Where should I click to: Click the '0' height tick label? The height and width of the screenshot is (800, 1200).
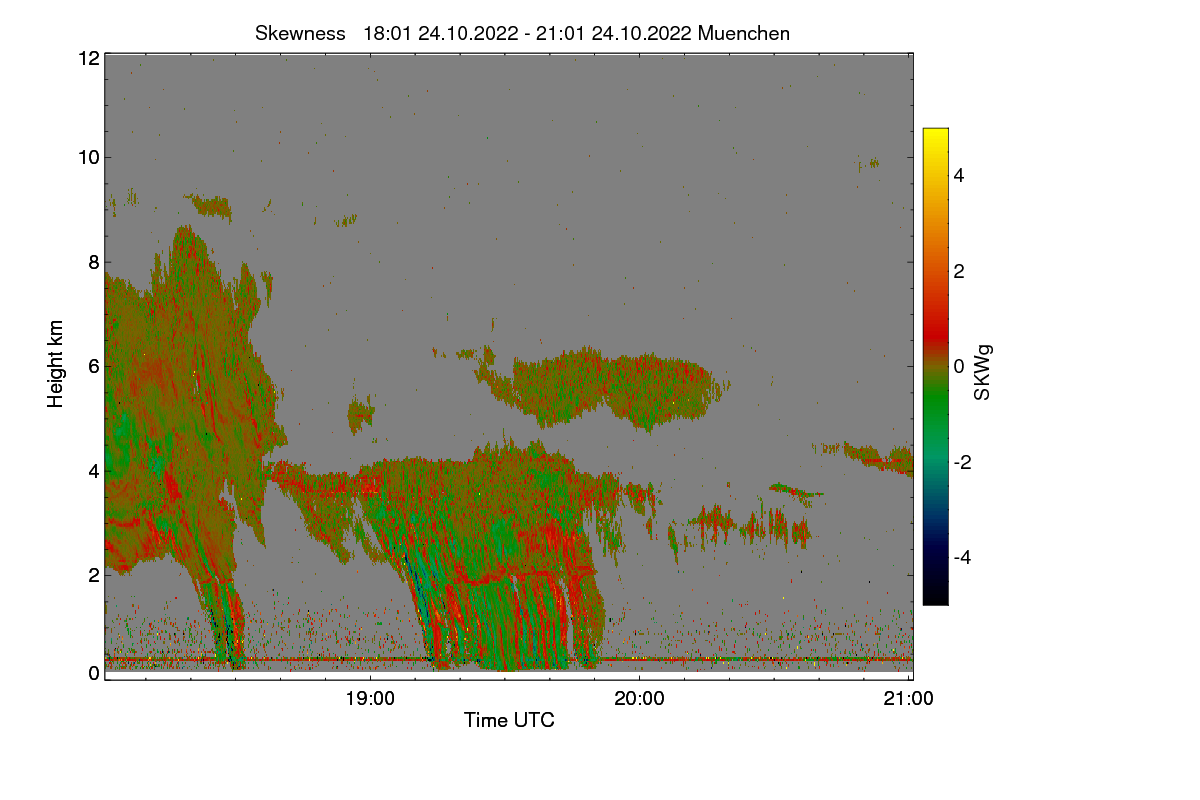[x=94, y=673]
